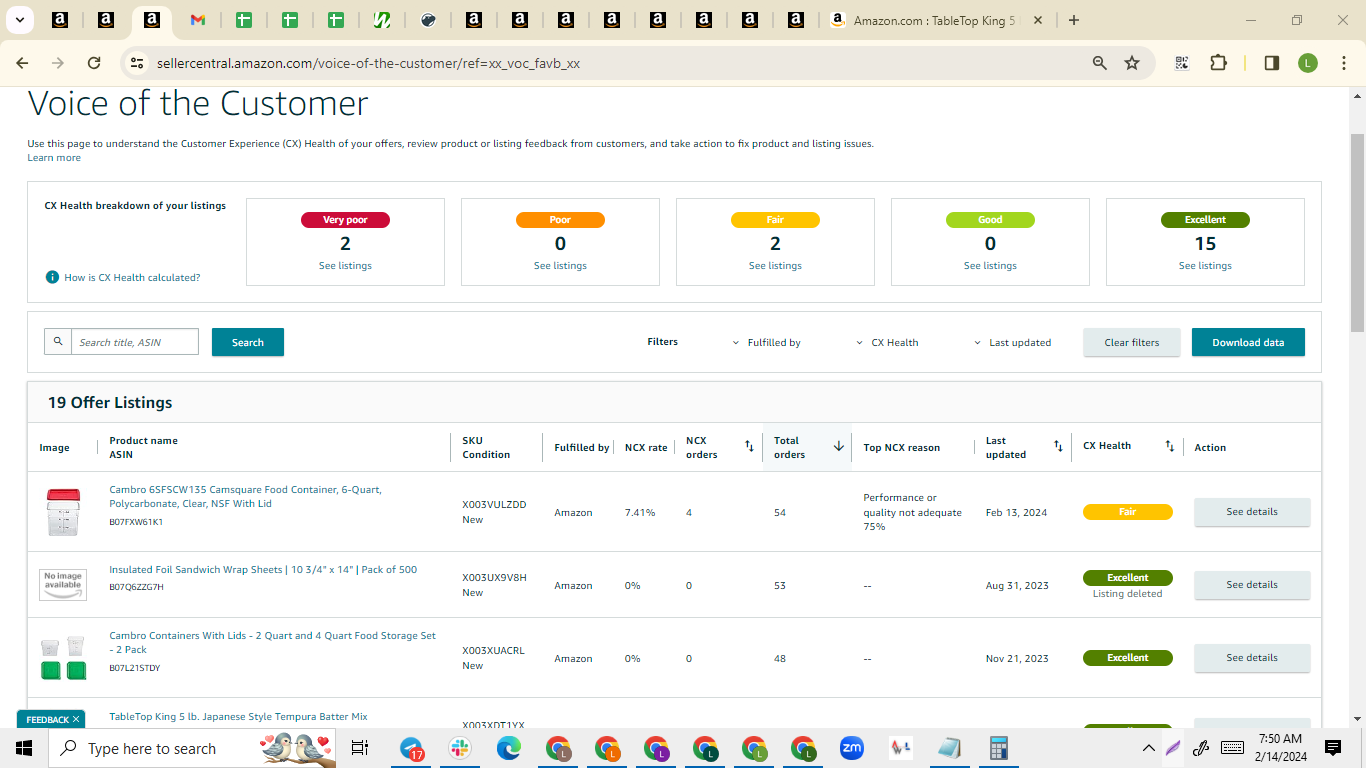See listings under Very poor

pos(345,266)
